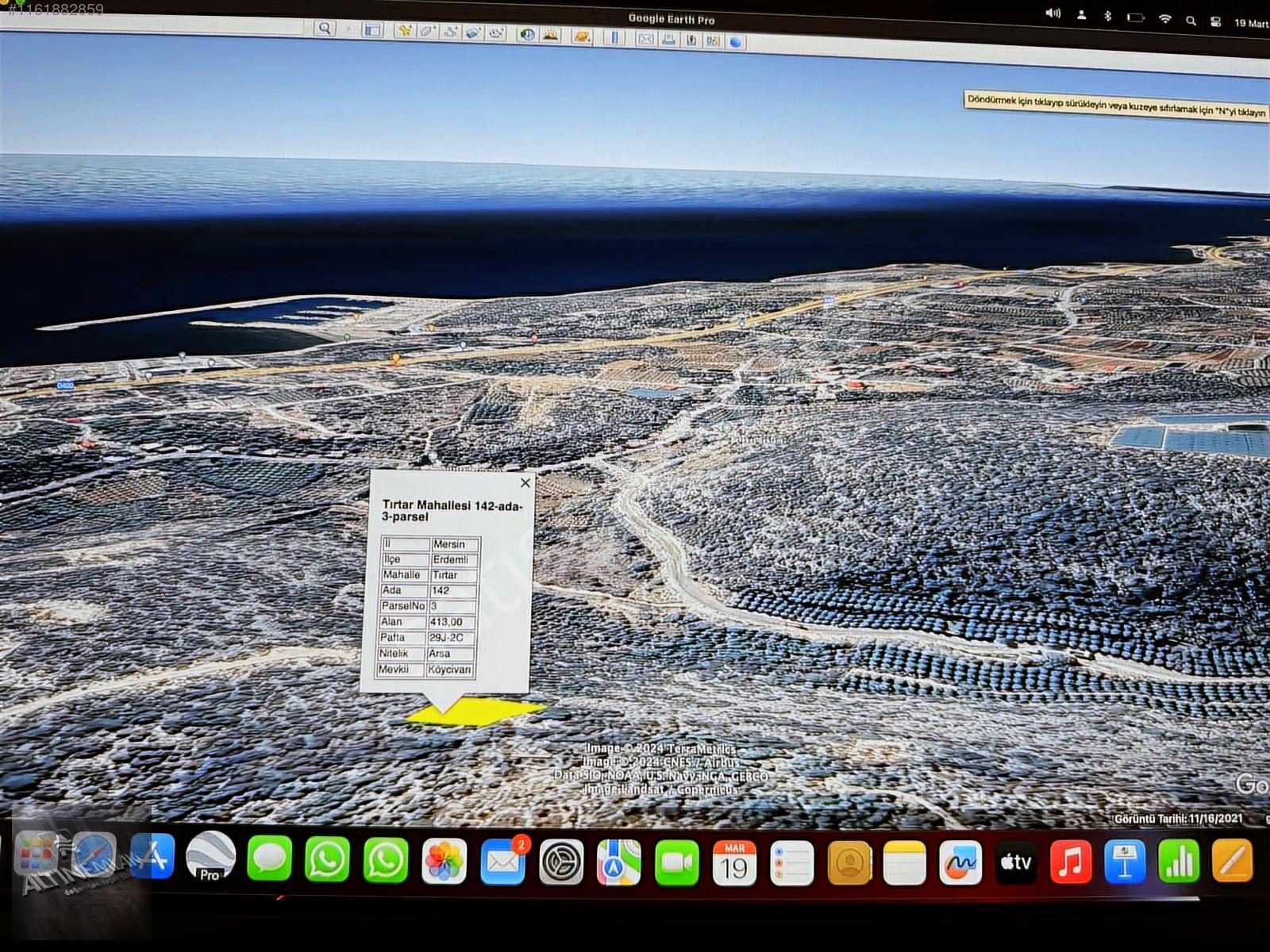Open Google Earth Pro from the Dock
The width and height of the screenshot is (1270, 952).
pos(210,858)
